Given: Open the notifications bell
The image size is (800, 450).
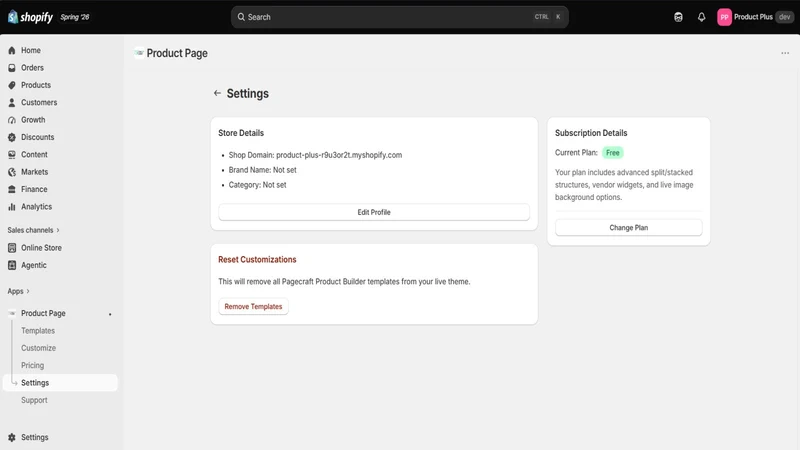Looking at the screenshot, I should pyautogui.click(x=702, y=17).
